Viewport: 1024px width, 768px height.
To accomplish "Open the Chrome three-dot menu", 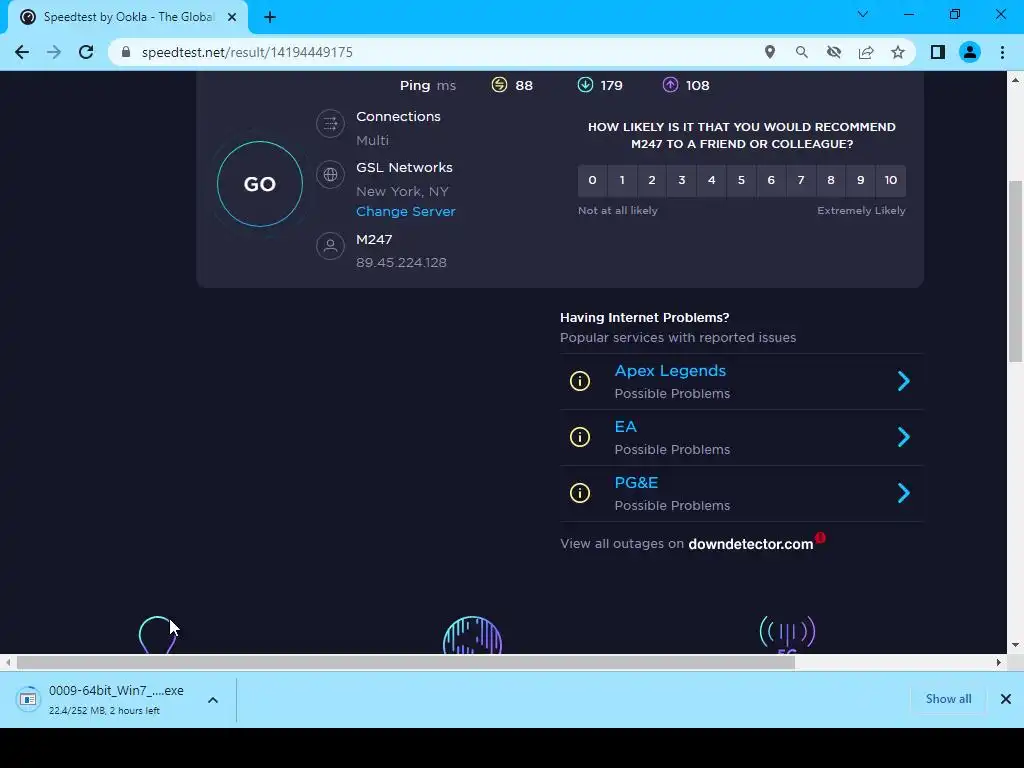I will pyautogui.click(x=1002, y=52).
